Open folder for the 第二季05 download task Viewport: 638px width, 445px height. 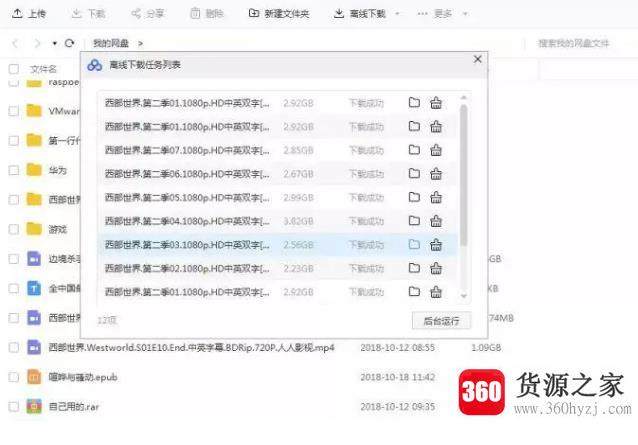click(x=414, y=197)
